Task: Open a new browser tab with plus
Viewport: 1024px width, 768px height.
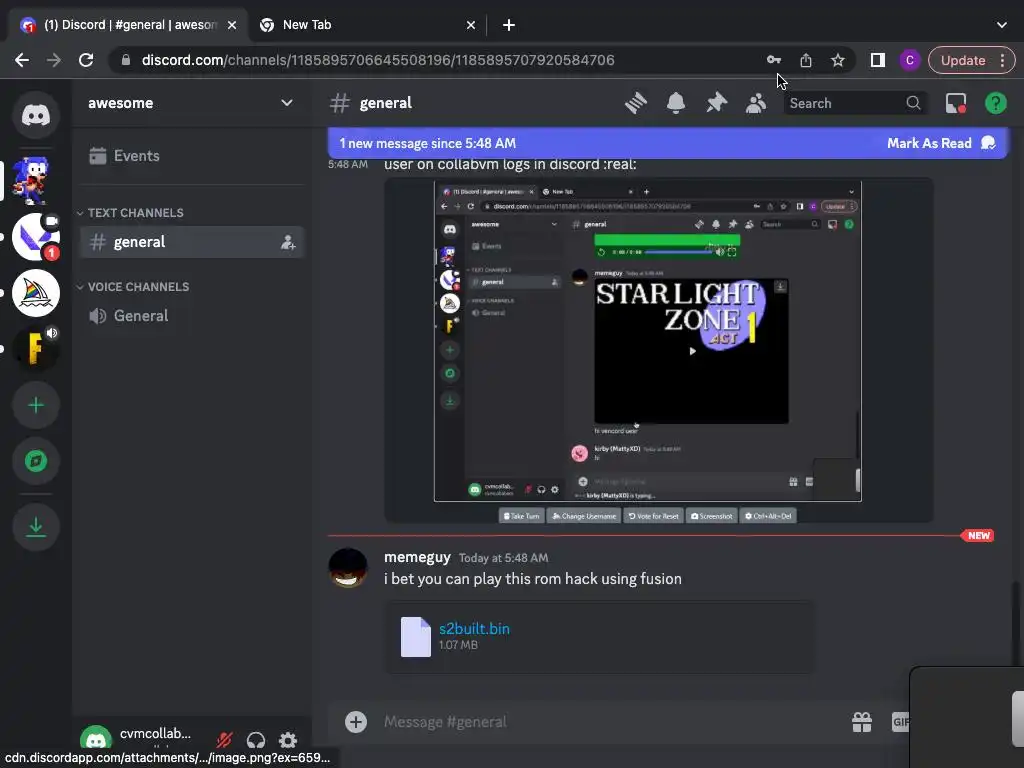Action: [x=509, y=25]
